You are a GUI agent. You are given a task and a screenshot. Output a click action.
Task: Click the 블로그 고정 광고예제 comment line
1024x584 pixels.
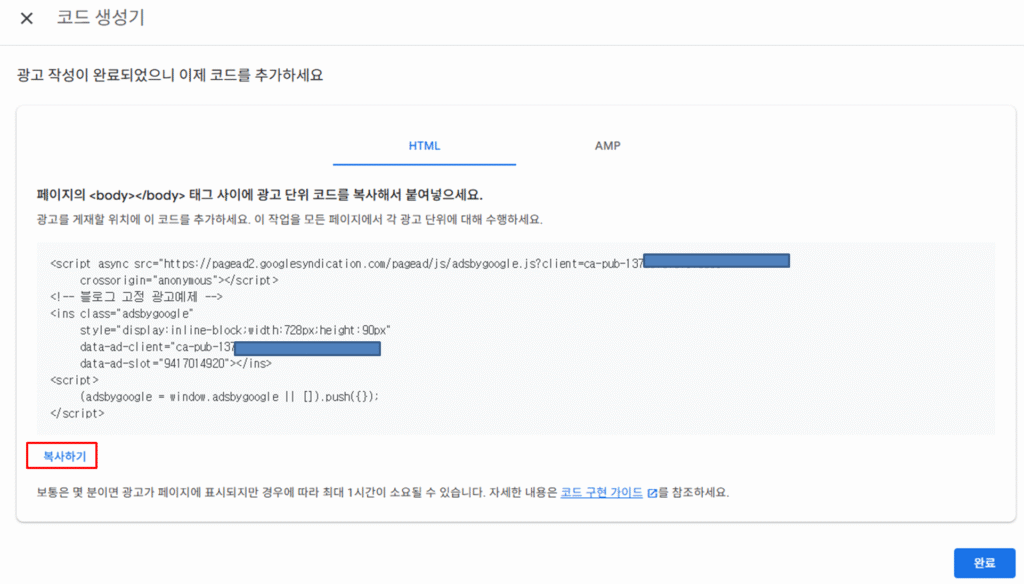point(136,297)
